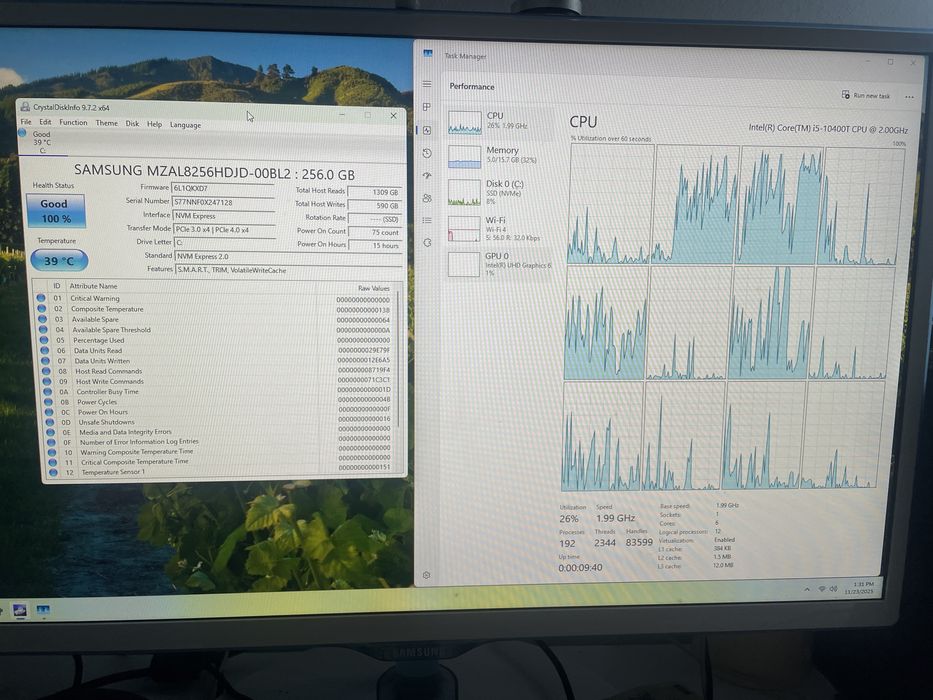The image size is (933, 700).
Task: Select the Host Read Commands row
Action: (218, 371)
